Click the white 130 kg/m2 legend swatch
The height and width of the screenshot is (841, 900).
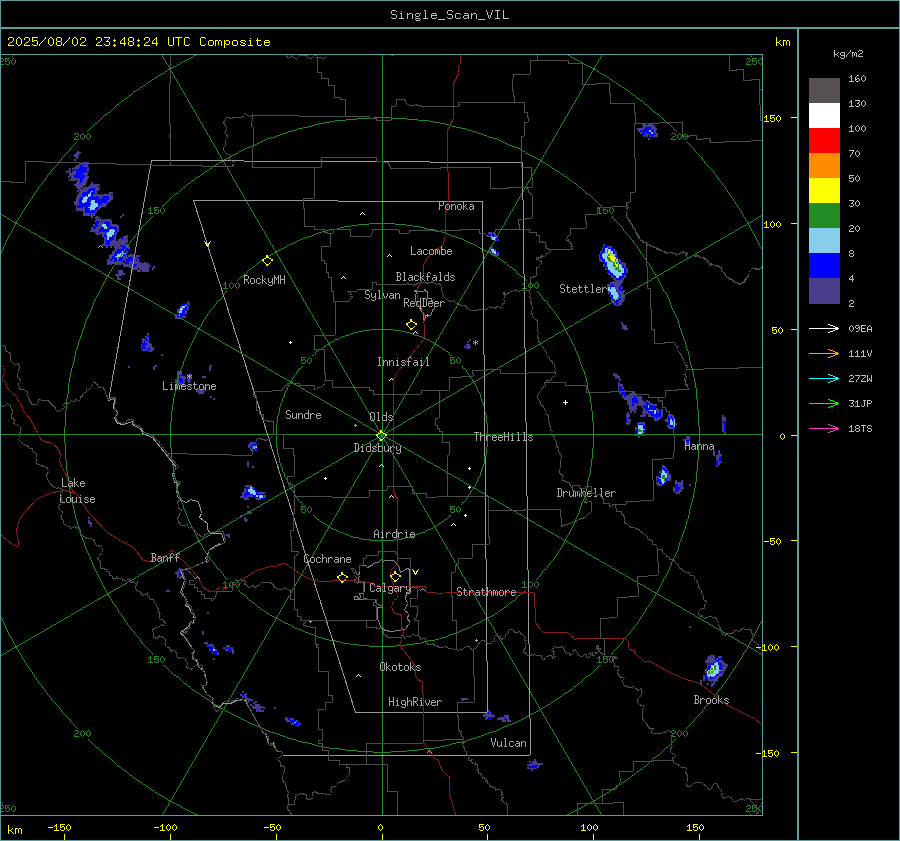(x=824, y=115)
